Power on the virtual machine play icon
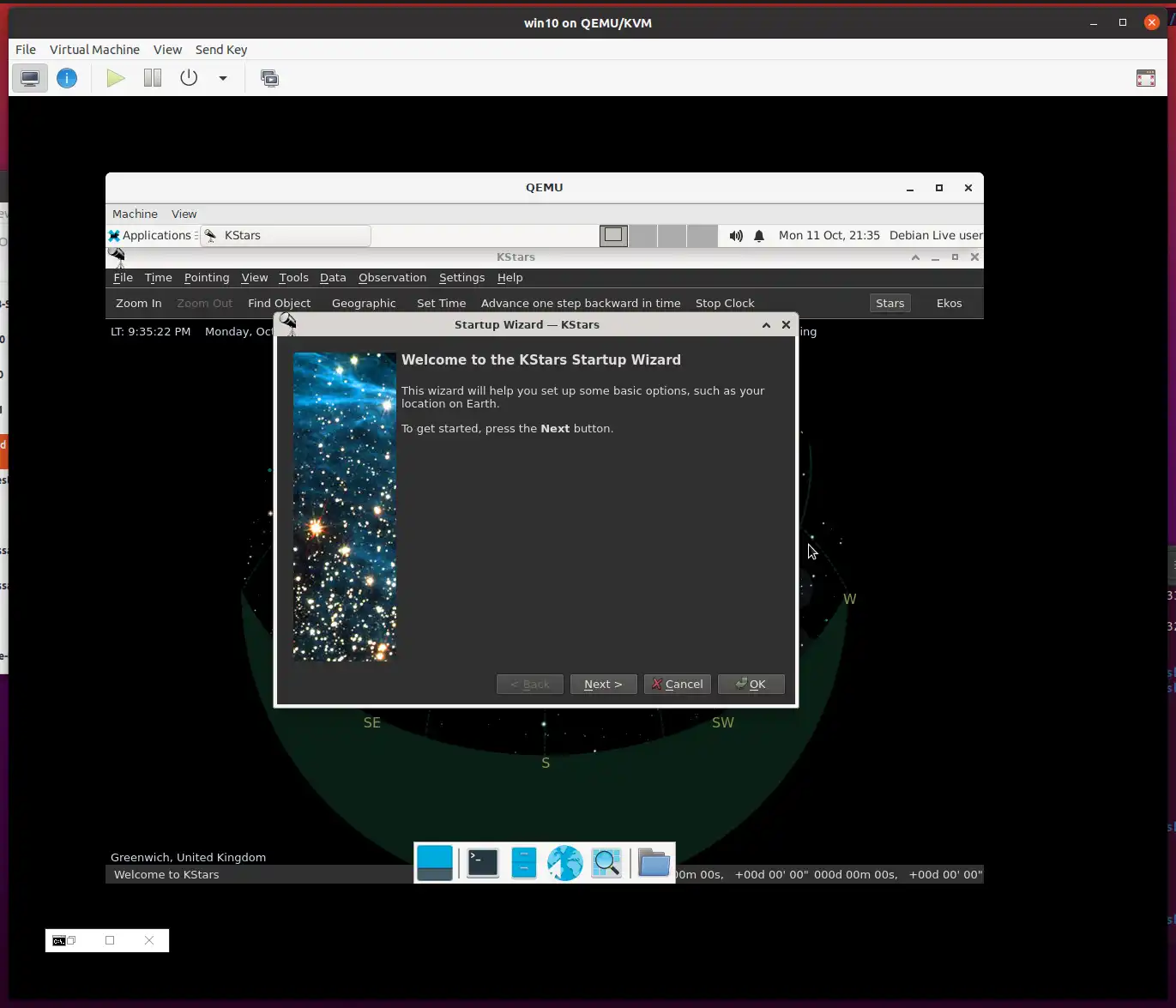 [116, 79]
